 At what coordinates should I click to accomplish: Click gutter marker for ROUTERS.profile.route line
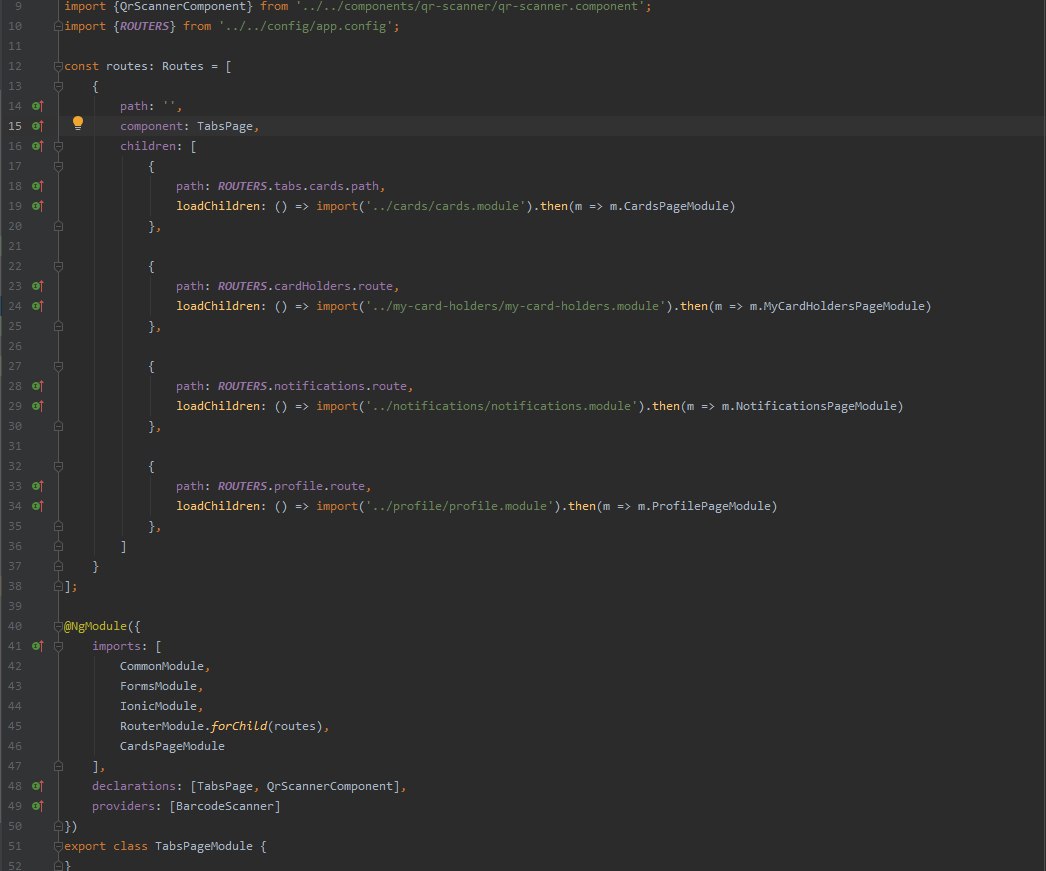tap(38, 486)
